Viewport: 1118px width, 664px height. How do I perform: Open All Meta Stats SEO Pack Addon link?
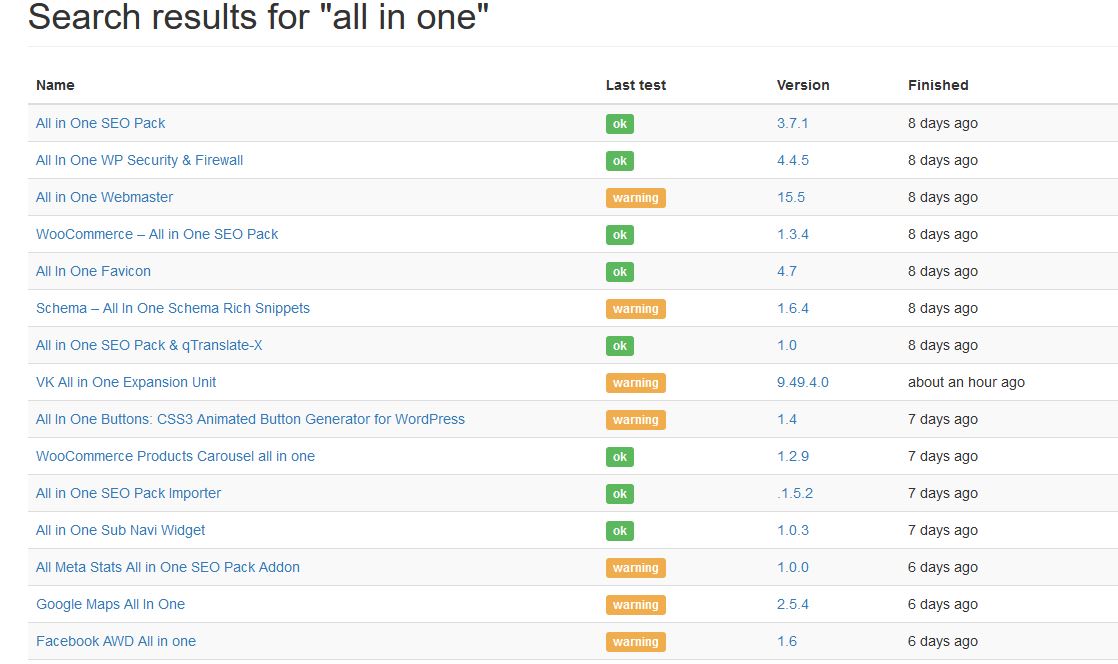[x=168, y=568]
